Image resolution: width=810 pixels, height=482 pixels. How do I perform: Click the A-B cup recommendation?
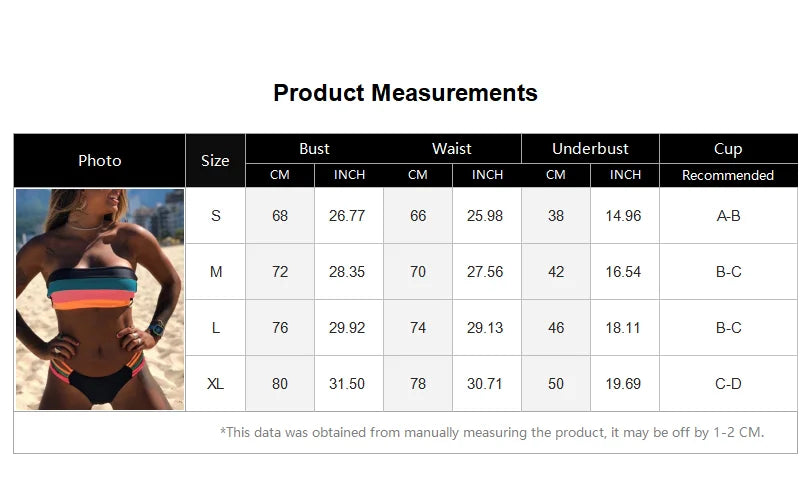[728, 215]
